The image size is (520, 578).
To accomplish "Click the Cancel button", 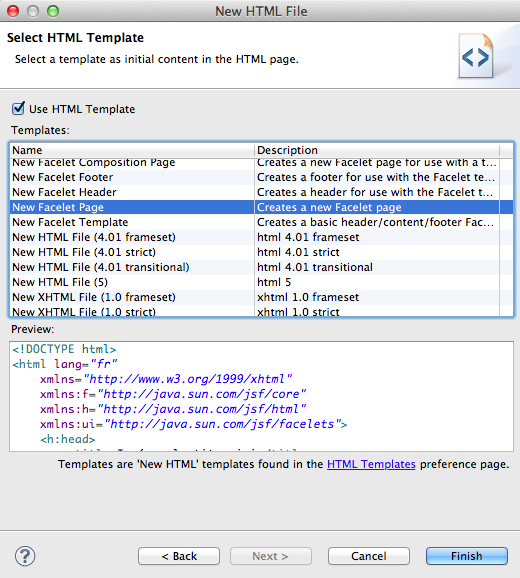I will click(x=369, y=556).
